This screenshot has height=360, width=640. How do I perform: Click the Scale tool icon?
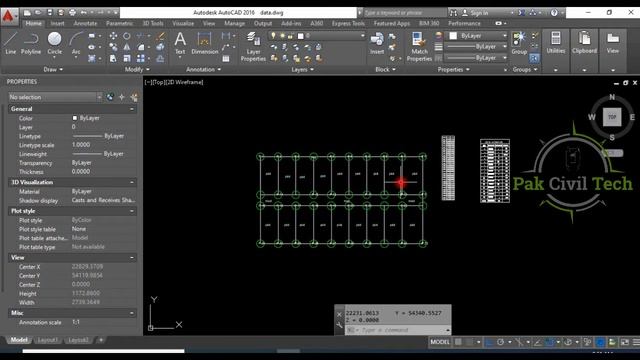point(127,59)
